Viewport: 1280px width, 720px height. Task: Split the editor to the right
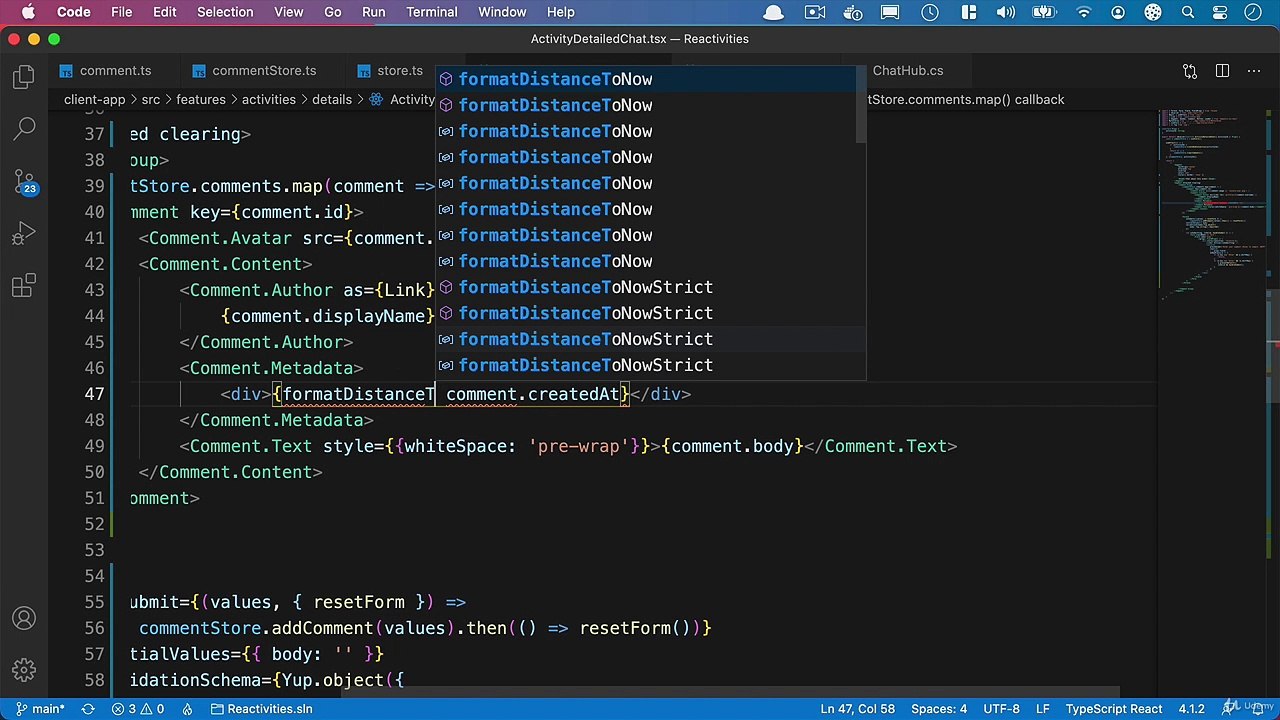coord(1222,71)
